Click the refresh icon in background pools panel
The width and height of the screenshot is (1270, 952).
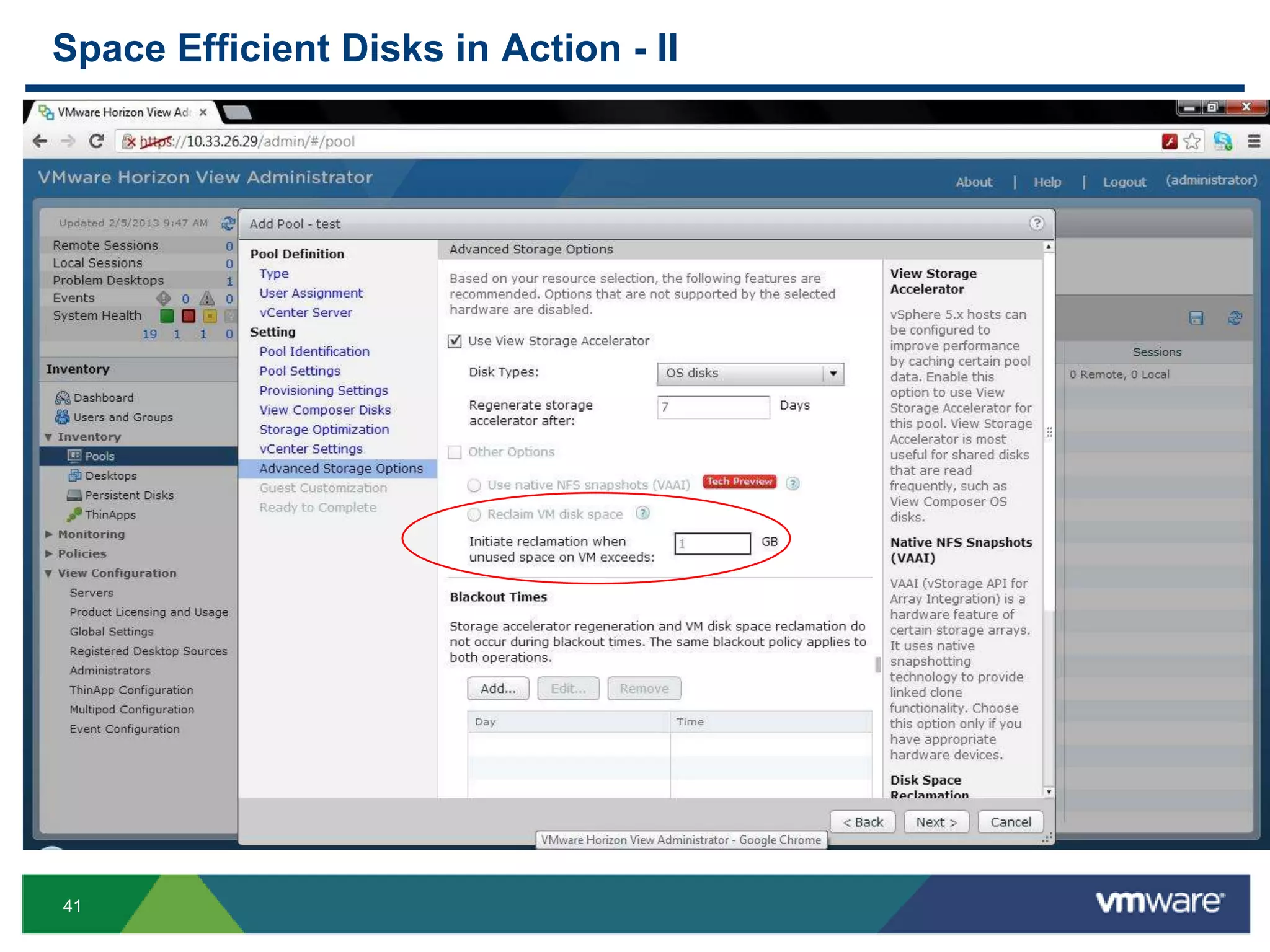(1235, 318)
